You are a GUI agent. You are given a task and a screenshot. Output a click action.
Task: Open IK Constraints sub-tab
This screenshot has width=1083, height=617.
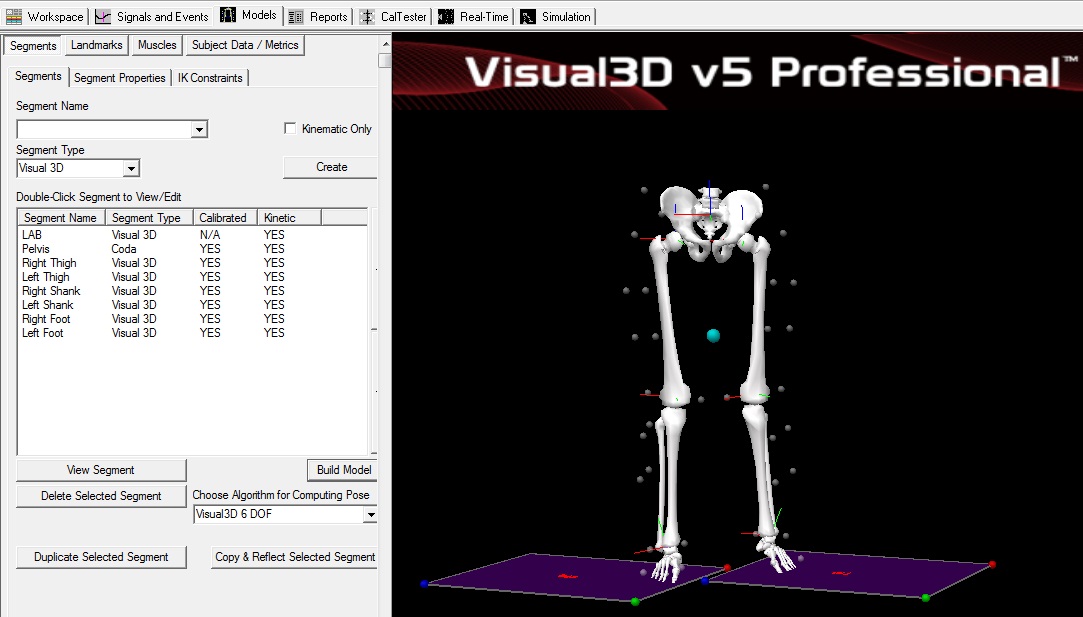tap(210, 78)
